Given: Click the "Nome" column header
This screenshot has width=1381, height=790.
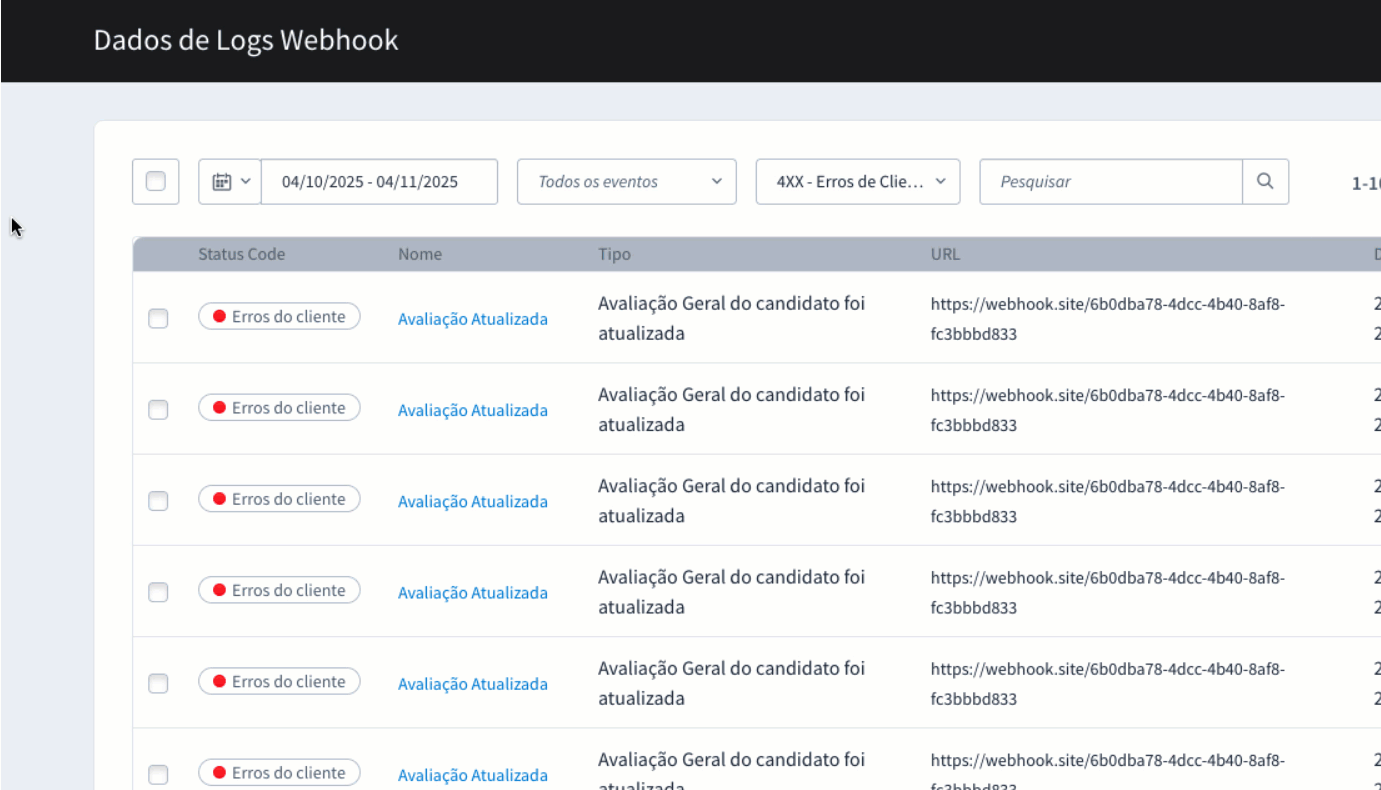Looking at the screenshot, I should [x=419, y=254].
